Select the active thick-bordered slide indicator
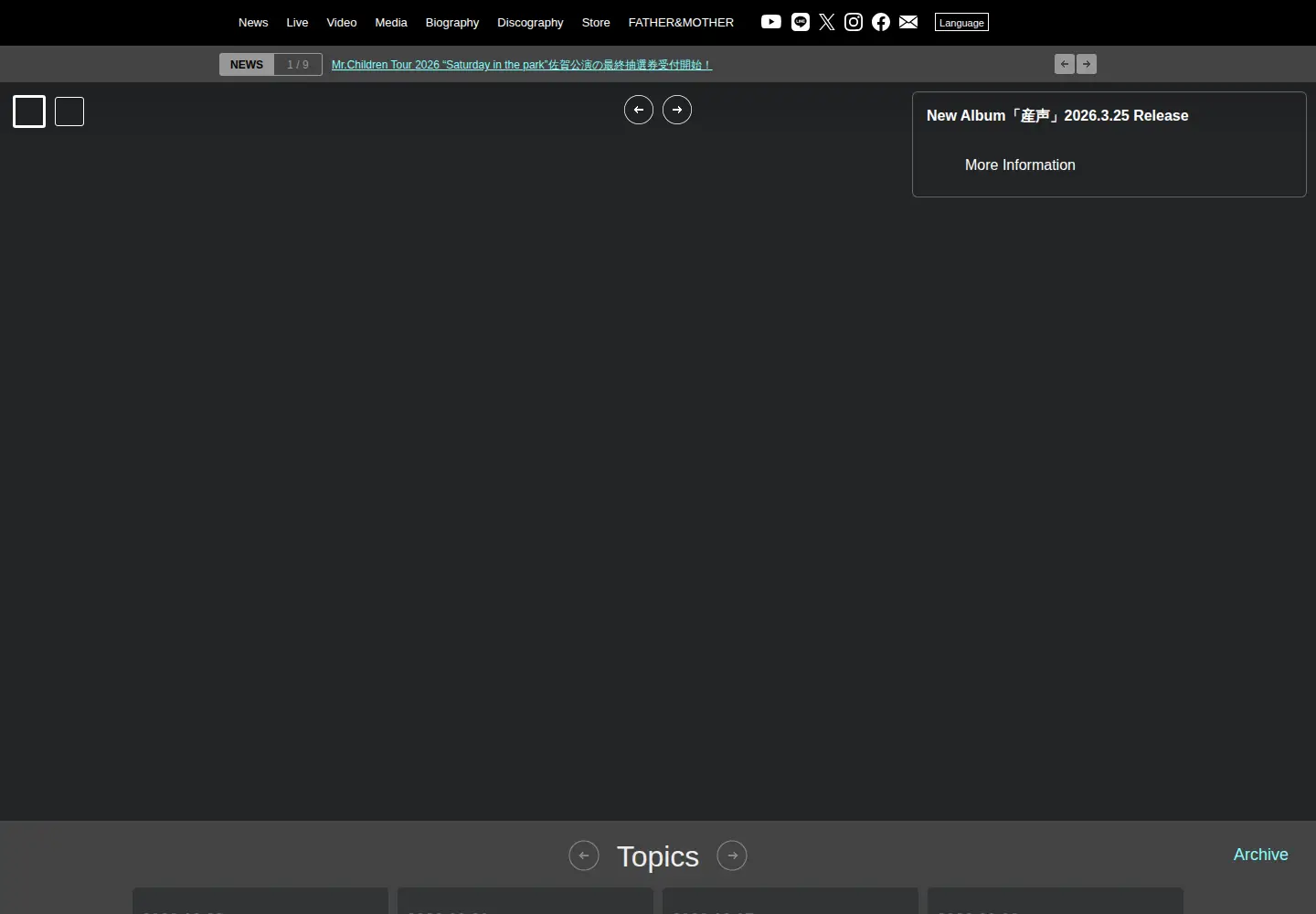1316x914 pixels. 29,112
